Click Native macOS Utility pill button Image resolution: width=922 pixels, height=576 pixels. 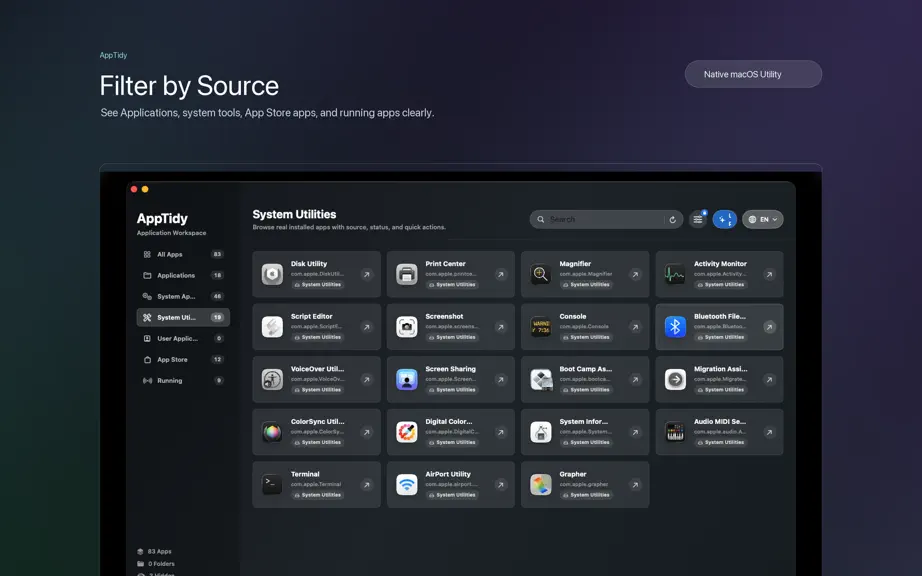click(753, 74)
